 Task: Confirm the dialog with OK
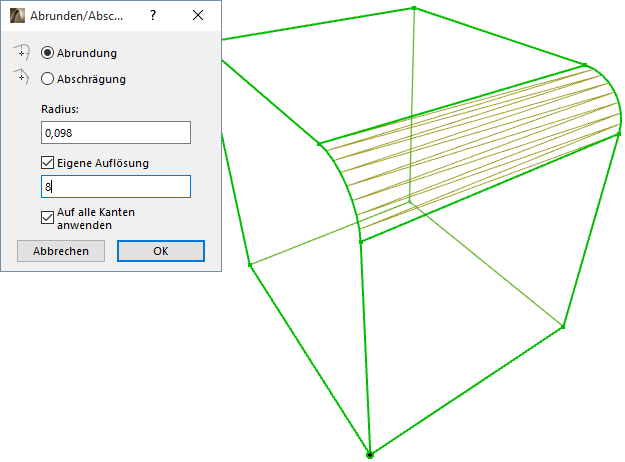click(x=161, y=251)
